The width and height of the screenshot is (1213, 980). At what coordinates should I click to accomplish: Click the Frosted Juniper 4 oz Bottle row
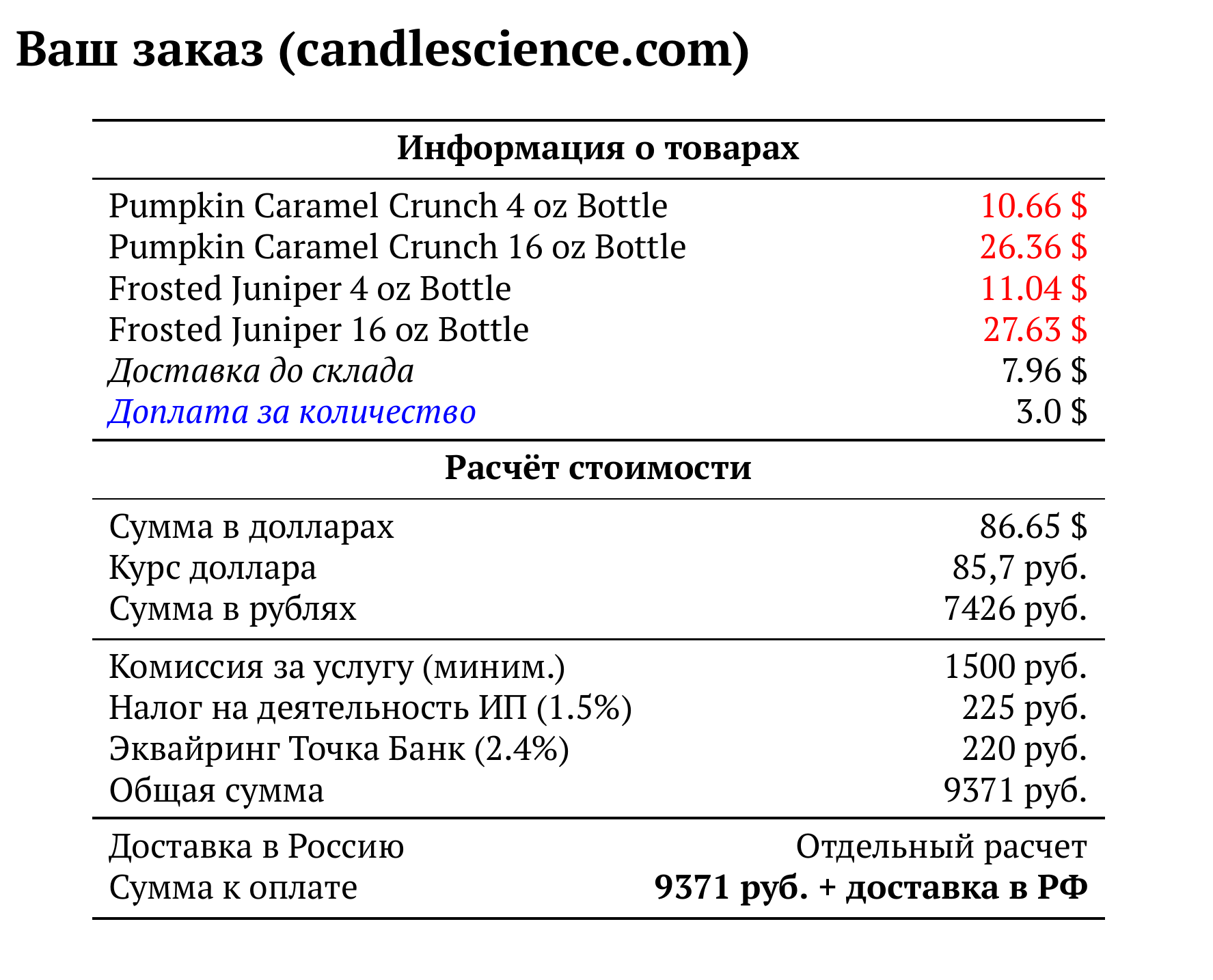click(x=310, y=288)
